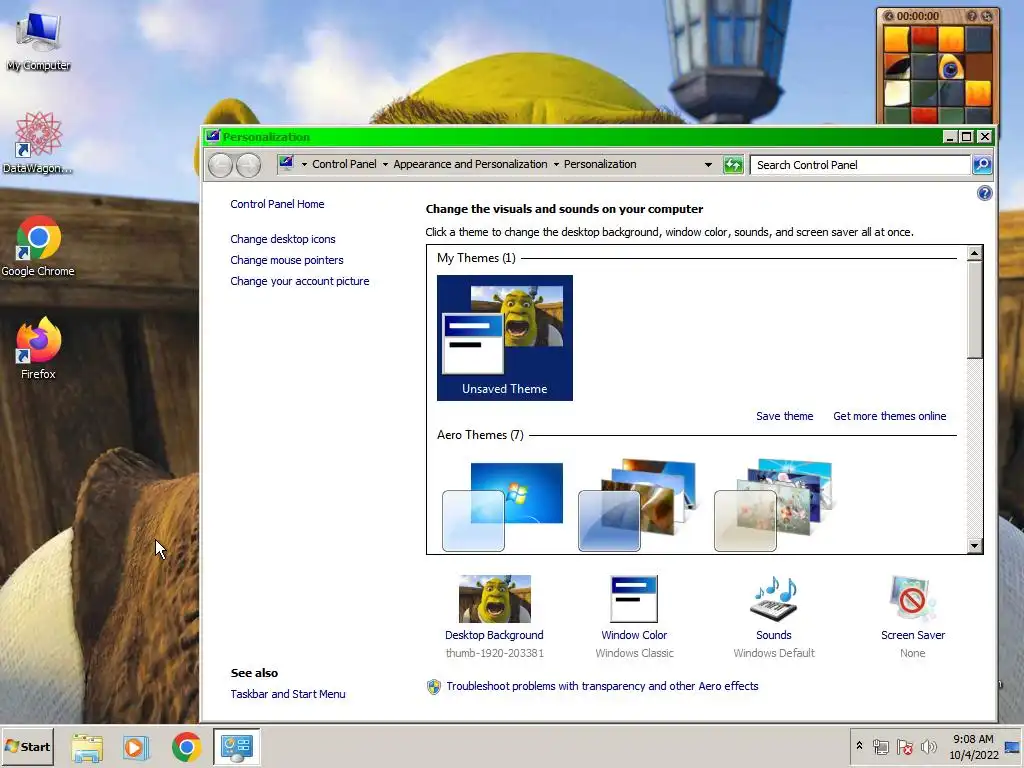The image size is (1024, 768).
Task: Open the Window Color icon
Action: tap(633, 599)
